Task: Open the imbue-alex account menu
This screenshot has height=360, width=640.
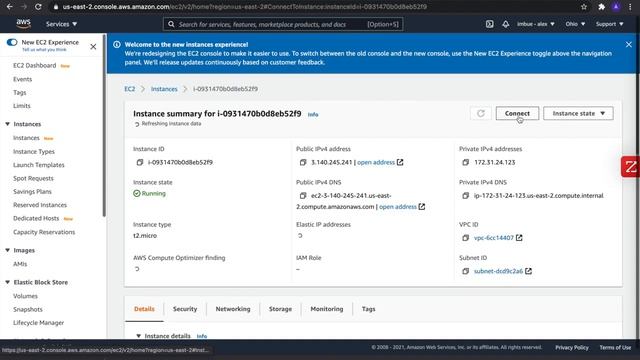Action: pyautogui.click(x=536, y=24)
